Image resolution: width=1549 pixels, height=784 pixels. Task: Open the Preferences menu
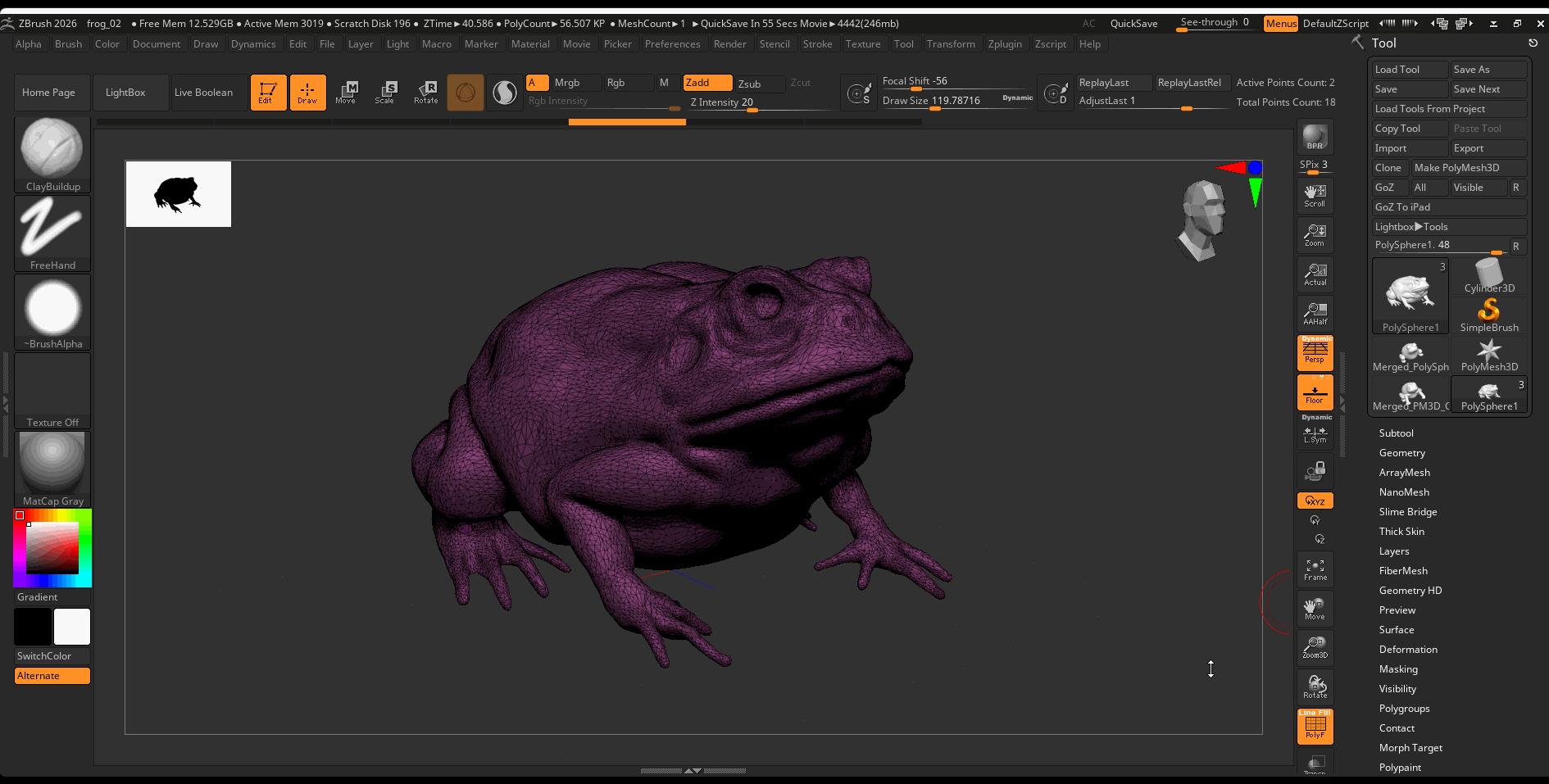tap(672, 44)
